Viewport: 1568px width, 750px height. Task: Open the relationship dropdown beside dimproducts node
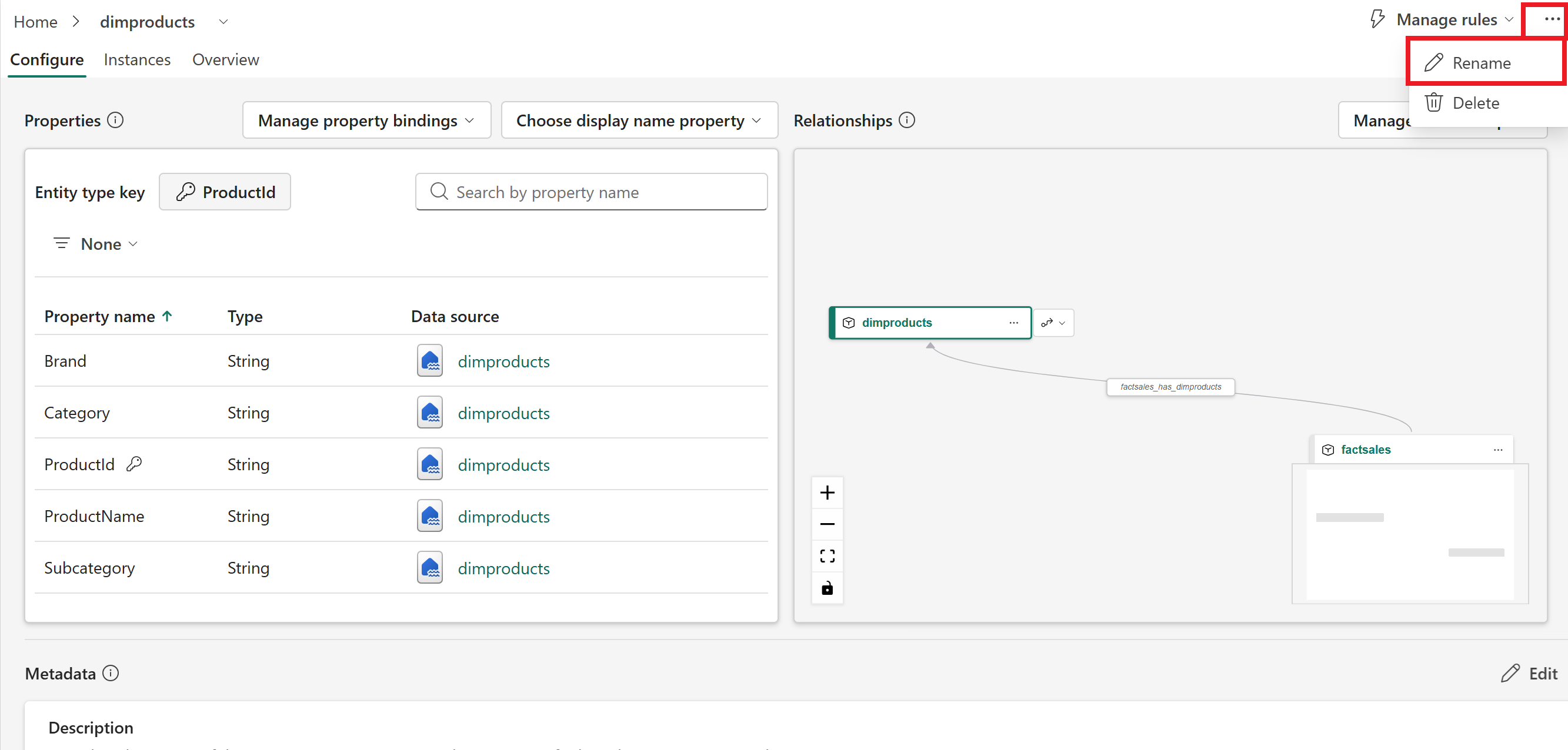tap(1053, 322)
